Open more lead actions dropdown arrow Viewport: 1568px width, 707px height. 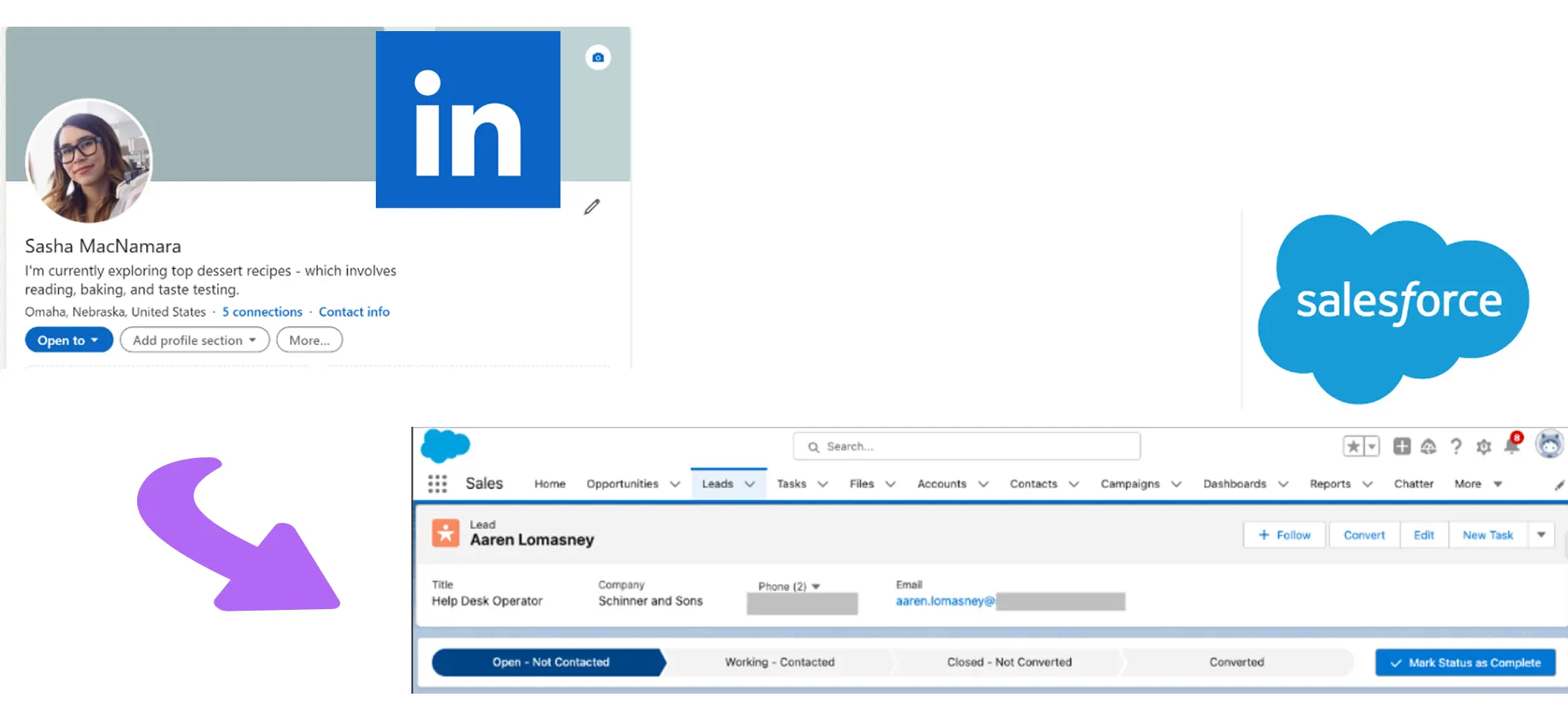pos(1541,535)
